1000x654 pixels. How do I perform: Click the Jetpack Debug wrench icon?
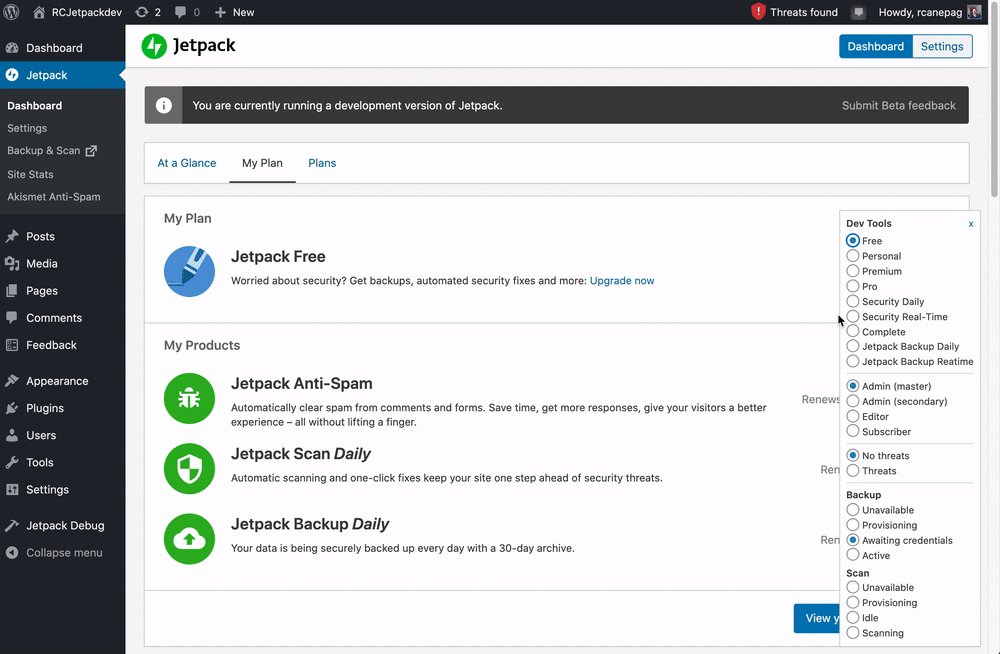[x=12, y=526]
